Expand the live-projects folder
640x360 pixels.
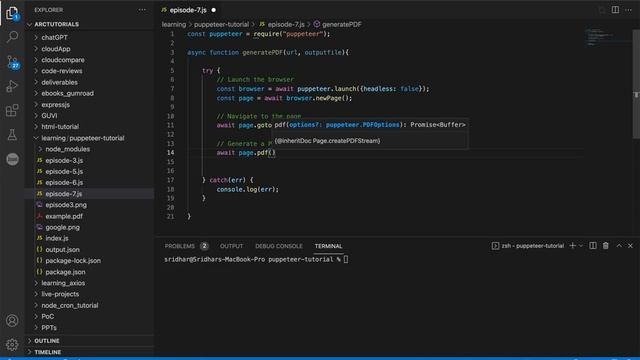pos(60,294)
